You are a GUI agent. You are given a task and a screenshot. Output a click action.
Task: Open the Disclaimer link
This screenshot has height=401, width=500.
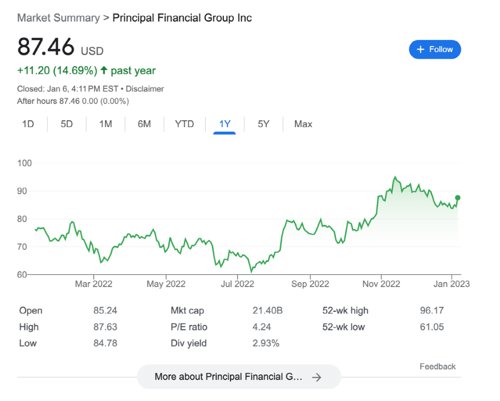pyautogui.click(x=145, y=89)
